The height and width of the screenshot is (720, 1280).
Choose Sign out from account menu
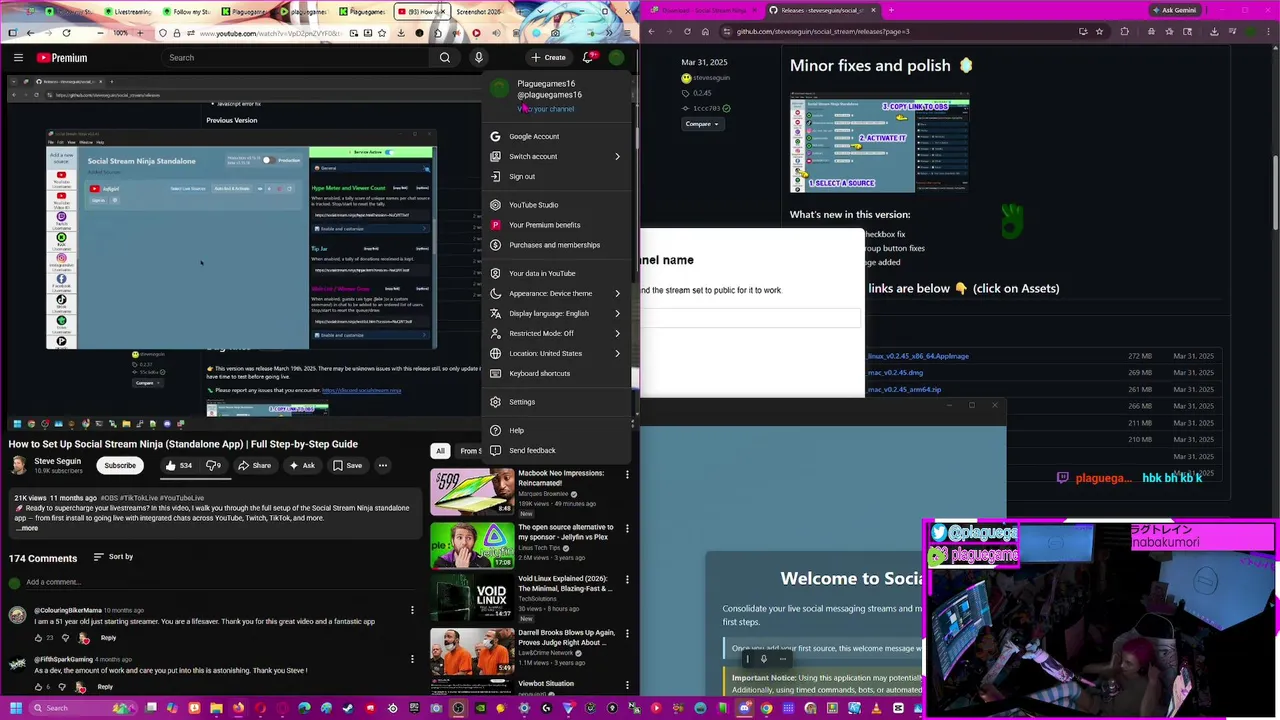(556, 177)
